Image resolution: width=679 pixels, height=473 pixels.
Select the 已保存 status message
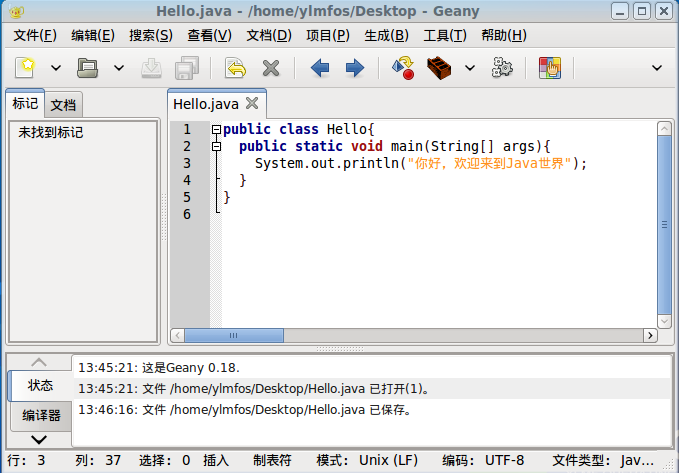pos(372,409)
